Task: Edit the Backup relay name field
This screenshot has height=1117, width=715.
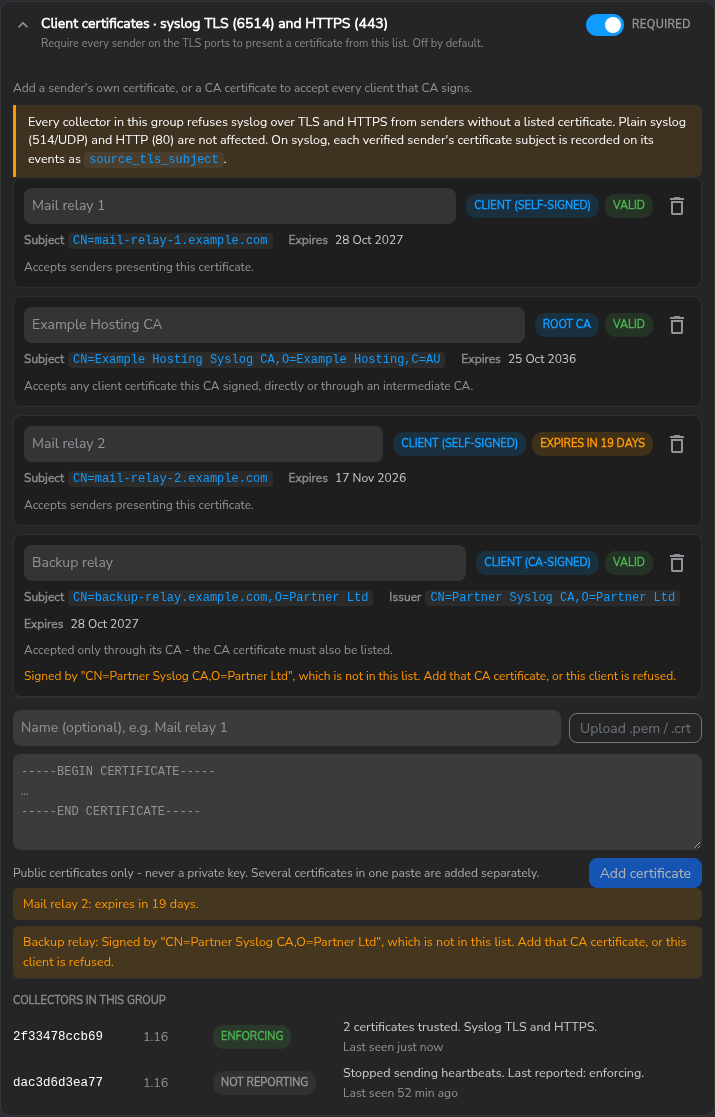Action: (245, 563)
